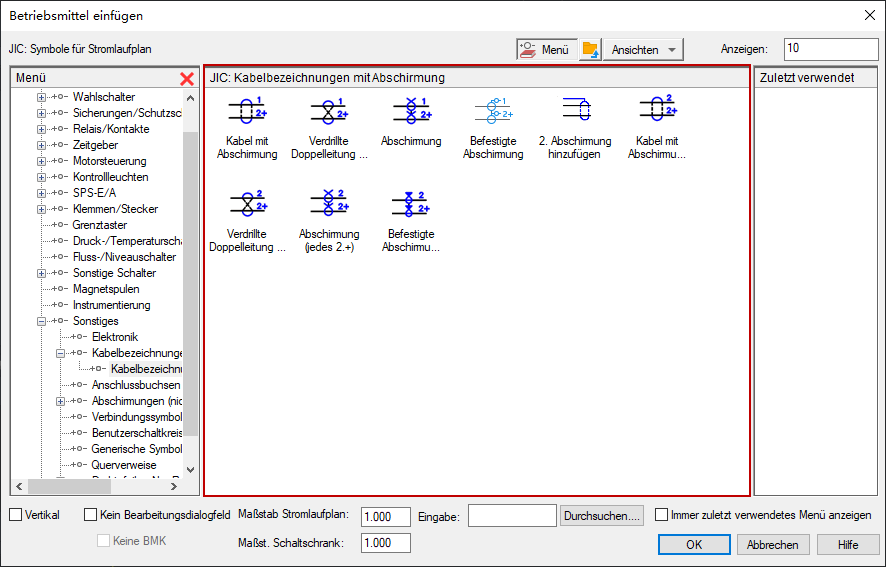The width and height of the screenshot is (886, 567).
Task: Collapse the Kabelbezeichnungen parent node
Action: coord(60,353)
